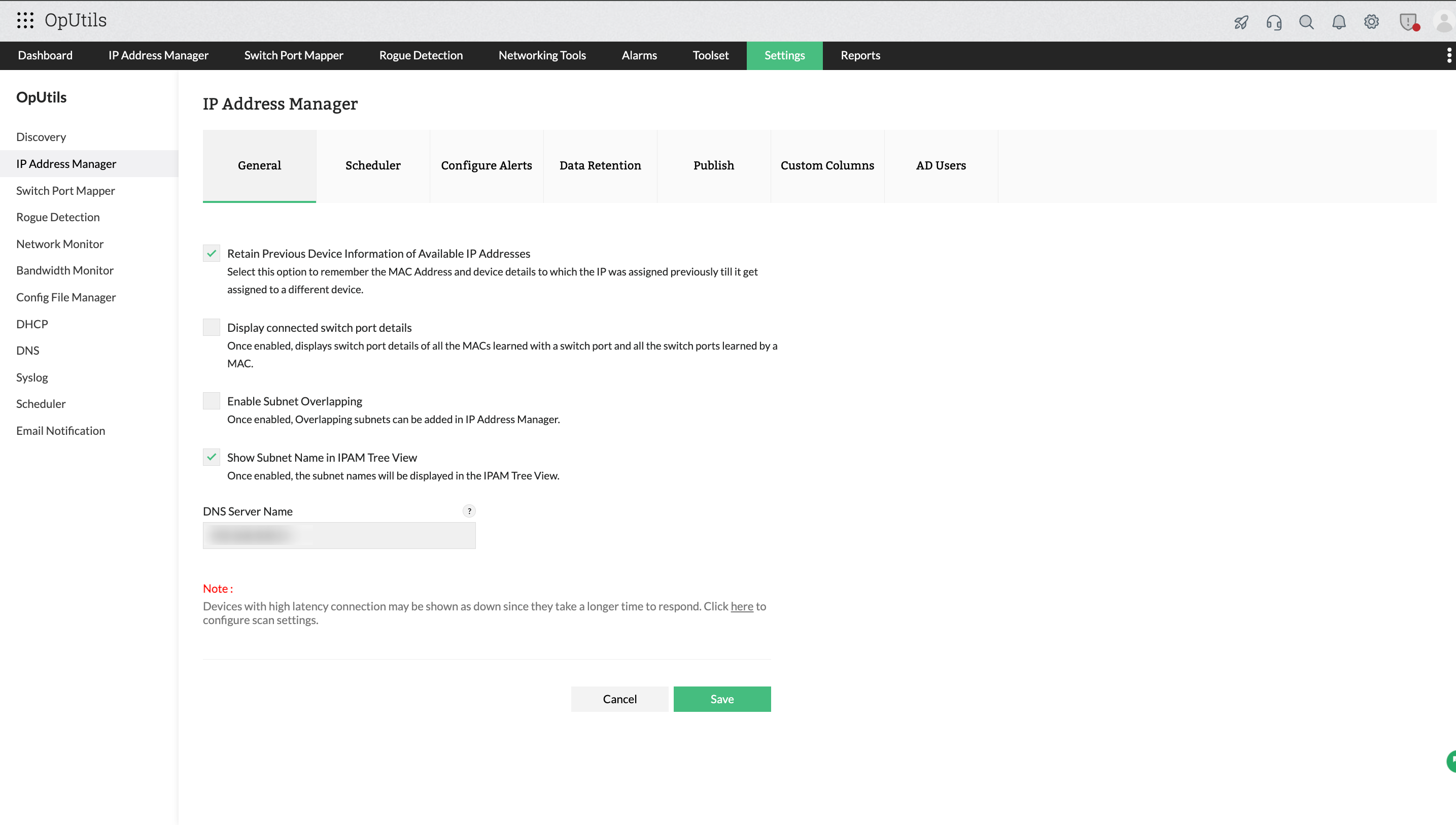Click the gear settings icon
The width and height of the screenshot is (1456, 825).
[x=1371, y=22]
